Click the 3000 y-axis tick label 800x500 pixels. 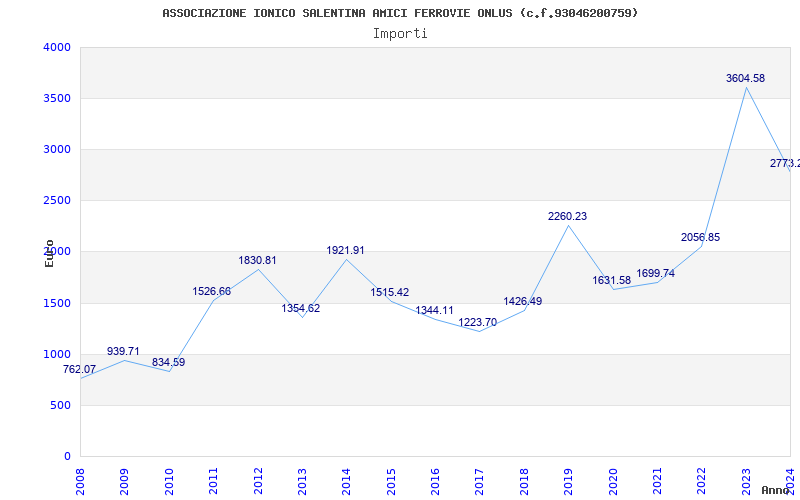(x=57, y=149)
